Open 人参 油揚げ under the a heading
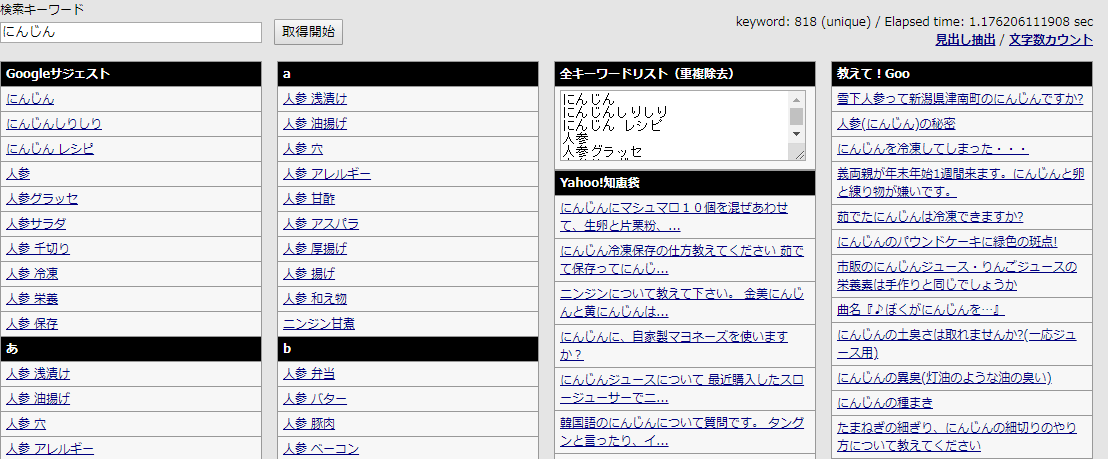Image resolution: width=1108 pixels, height=459 pixels. [x=315, y=124]
